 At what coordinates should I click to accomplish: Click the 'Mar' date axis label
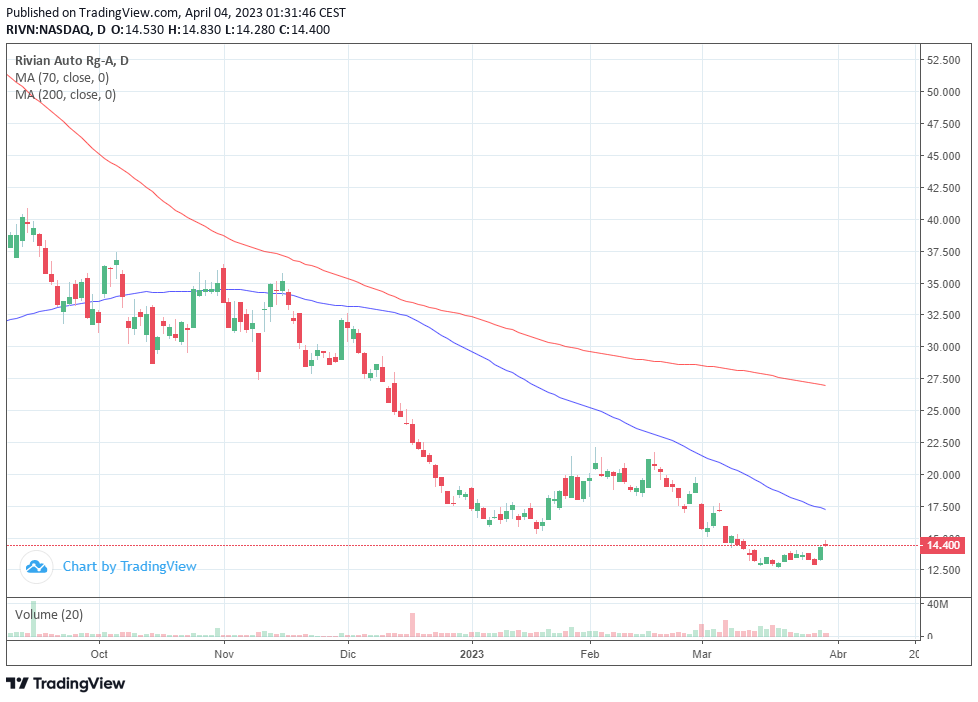click(702, 654)
